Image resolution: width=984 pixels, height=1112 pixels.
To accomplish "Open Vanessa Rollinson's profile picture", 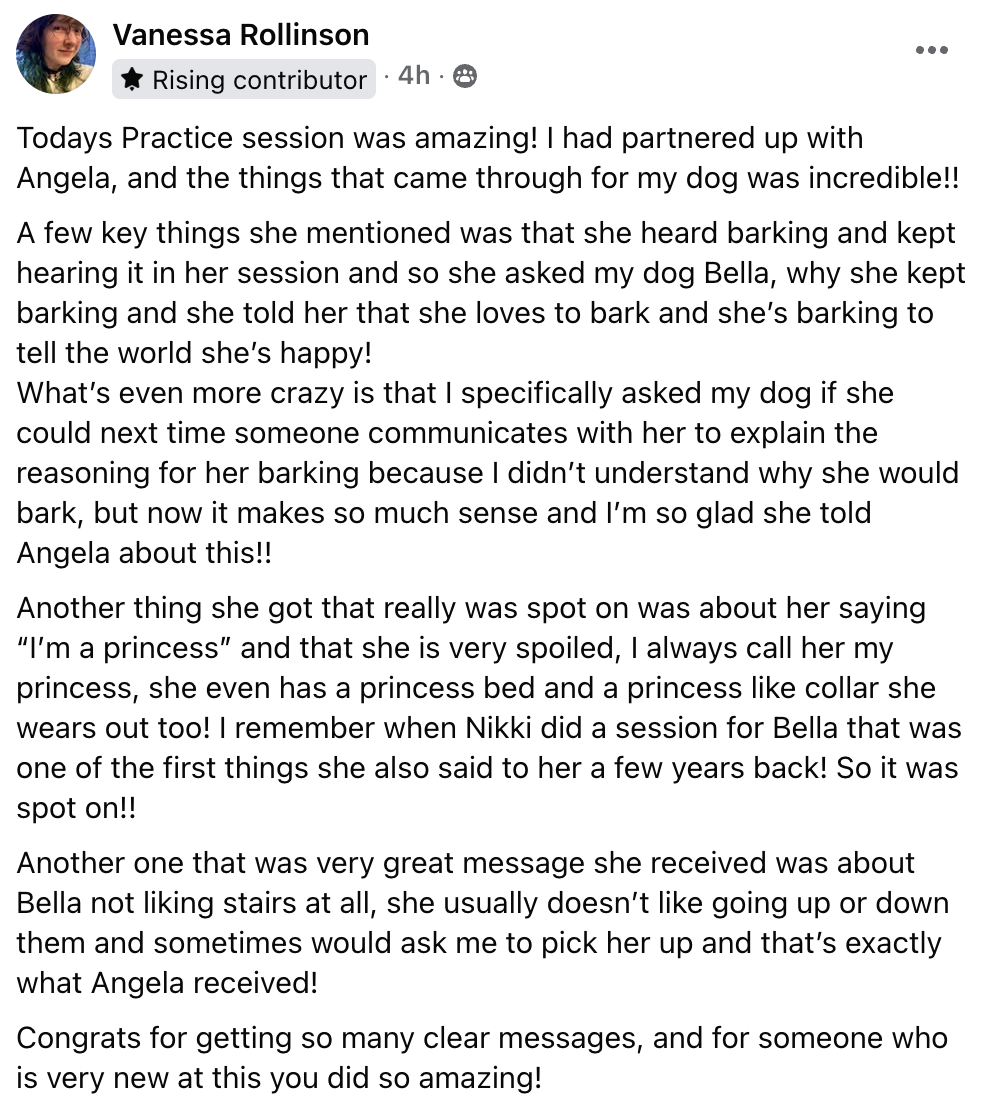I will (56, 54).
